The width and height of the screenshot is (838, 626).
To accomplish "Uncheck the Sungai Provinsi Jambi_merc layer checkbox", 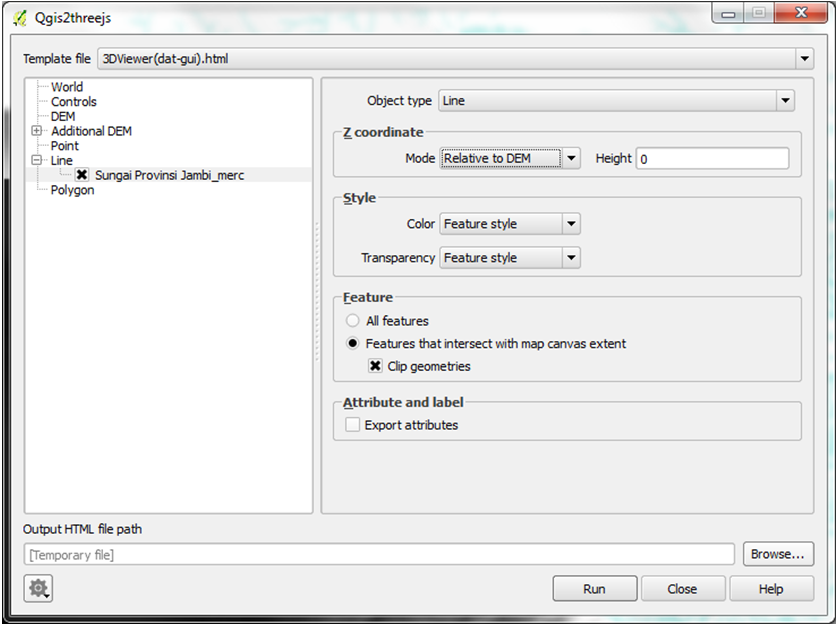I will coord(82,175).
